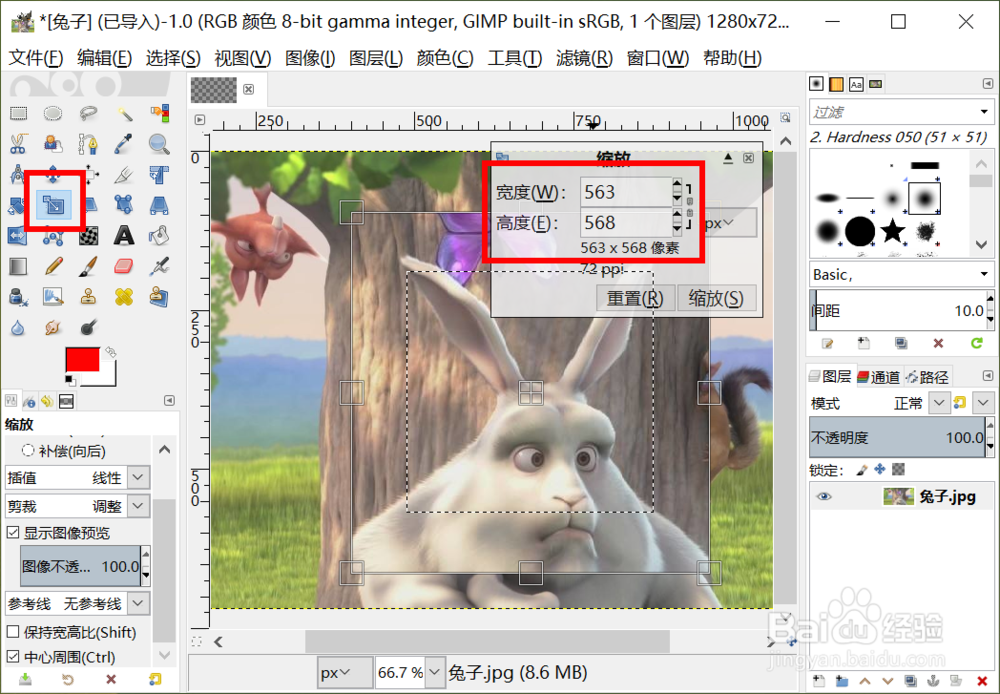1000x694 pixels.
Task: Select the Dodge/Burn tool
Action: point(88,328)
